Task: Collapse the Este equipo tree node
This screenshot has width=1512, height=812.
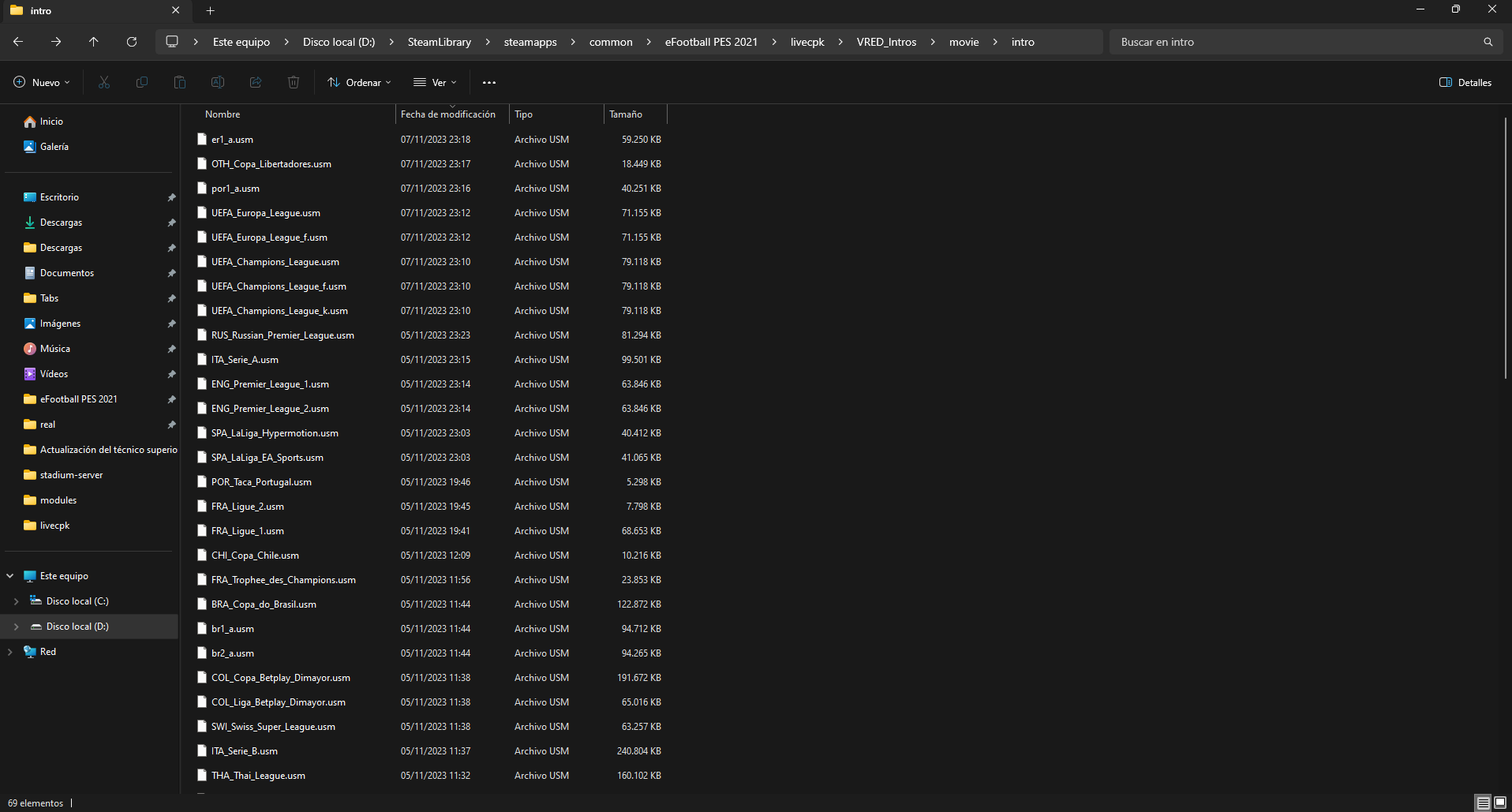Action: (x=10, y=576)
